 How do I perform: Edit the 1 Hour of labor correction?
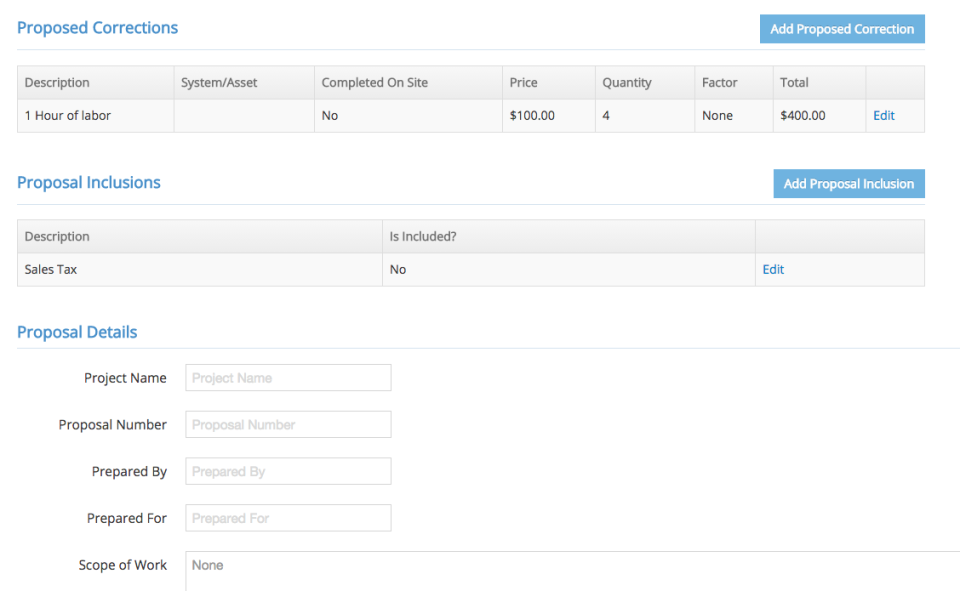pos(883,115)
